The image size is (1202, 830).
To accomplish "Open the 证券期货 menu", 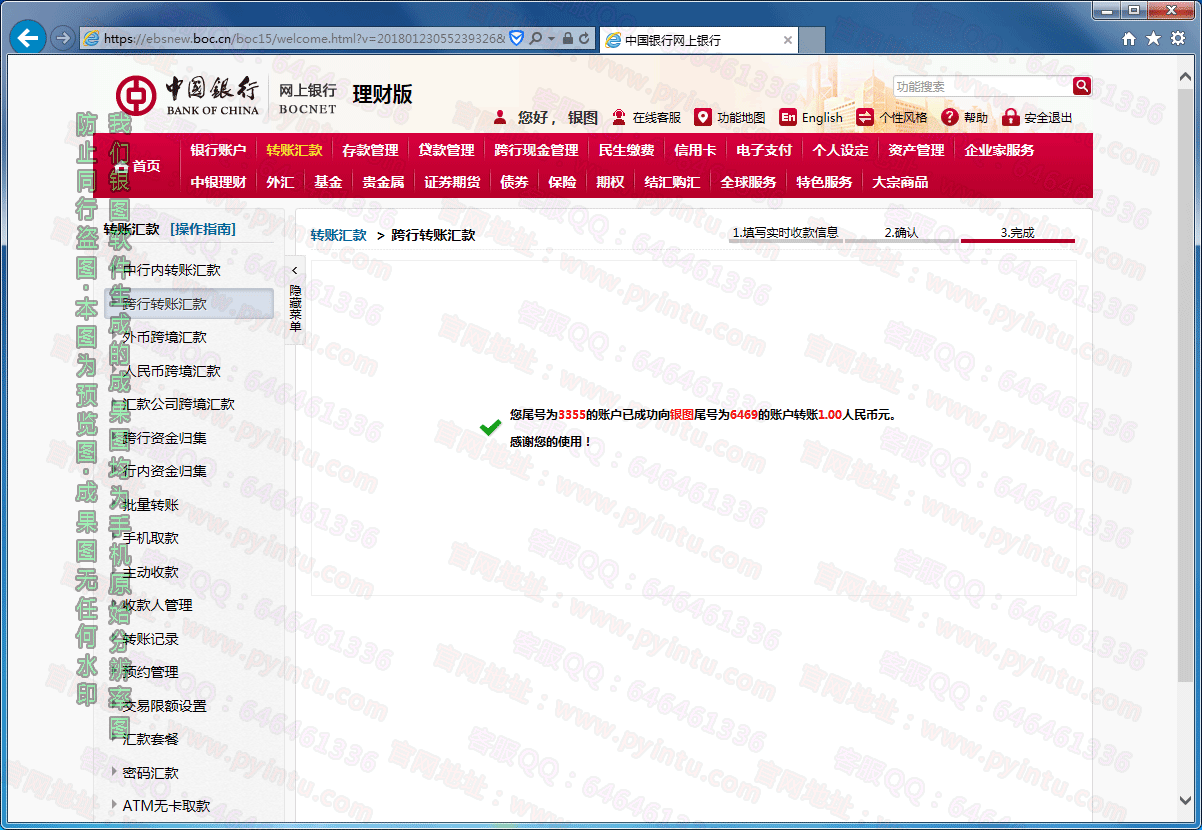I will pyautogui.click(x=452, y=182).
